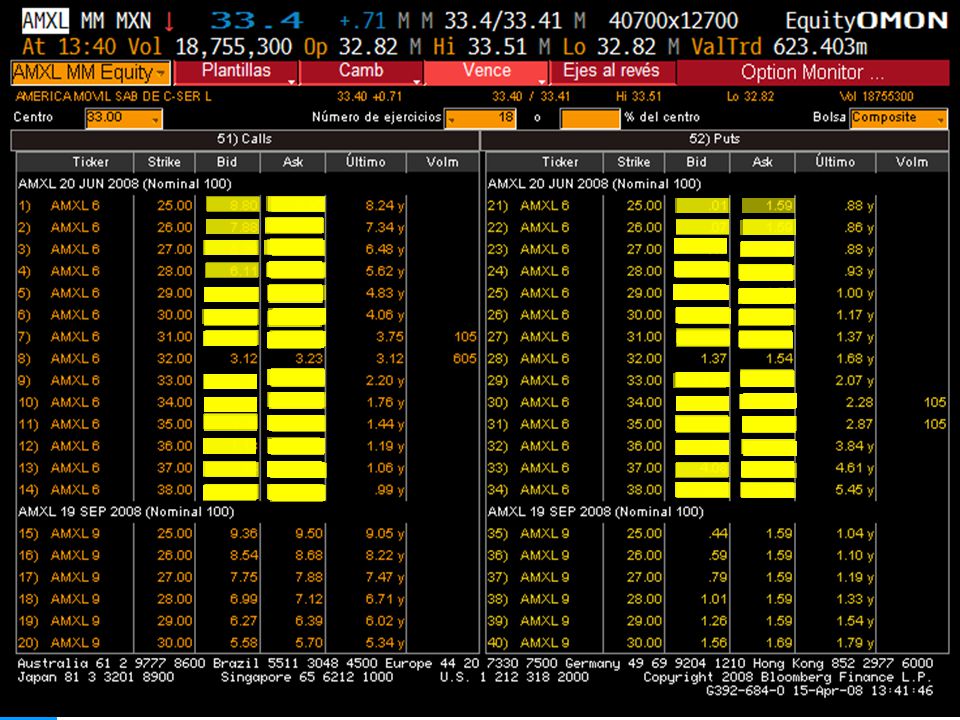This screenshot has width=960, height=720.
Task: Click the 1.69 ask in Puts
Action: click(x=779, y=643)
